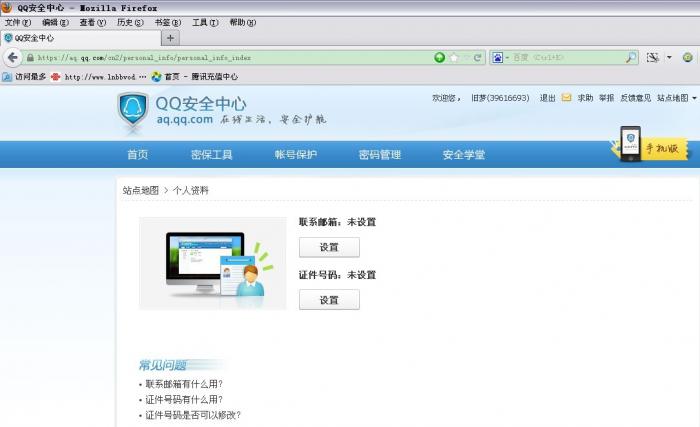Expand the 站点地图 header dropdown
This screenshot has width=700, height=427.
tap(676, 98)
